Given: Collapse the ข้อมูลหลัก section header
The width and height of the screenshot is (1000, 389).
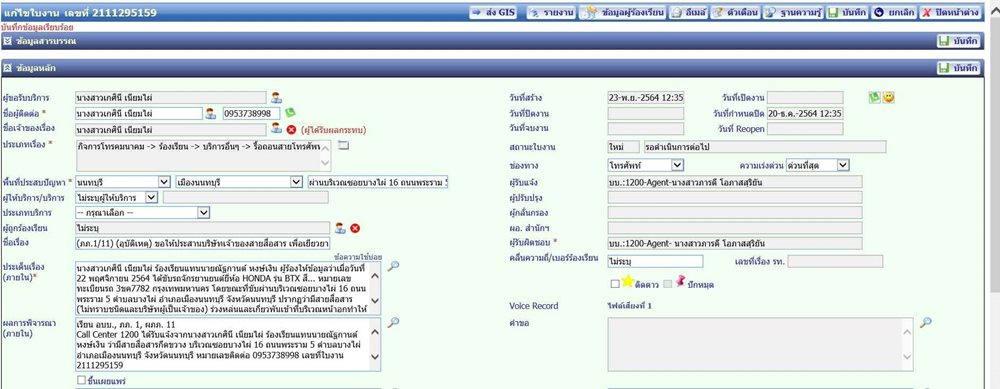Looking at the screenshot, I should tap(8, 68).
